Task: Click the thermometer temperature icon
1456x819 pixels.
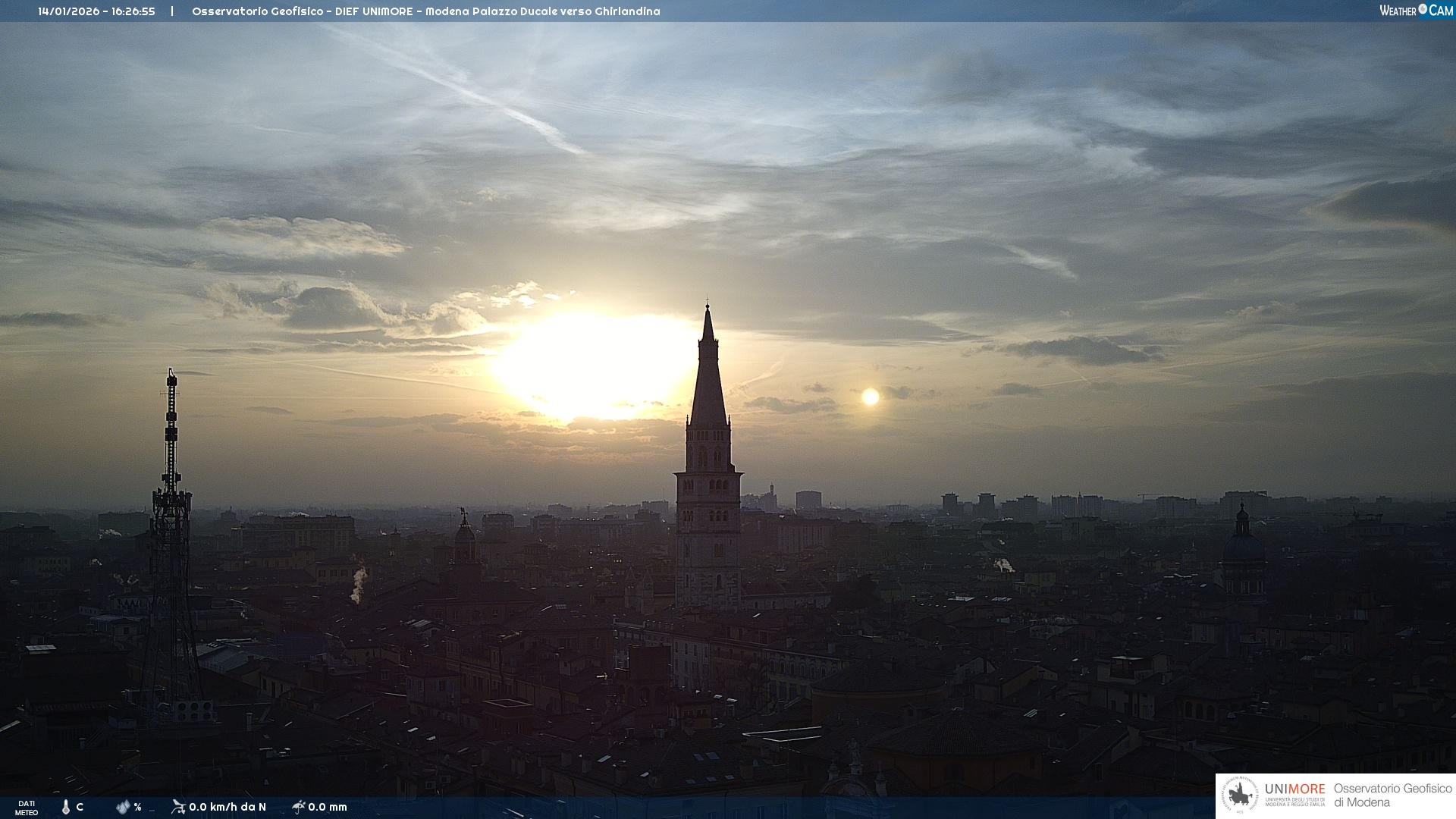Action: (x=66, y=808)
